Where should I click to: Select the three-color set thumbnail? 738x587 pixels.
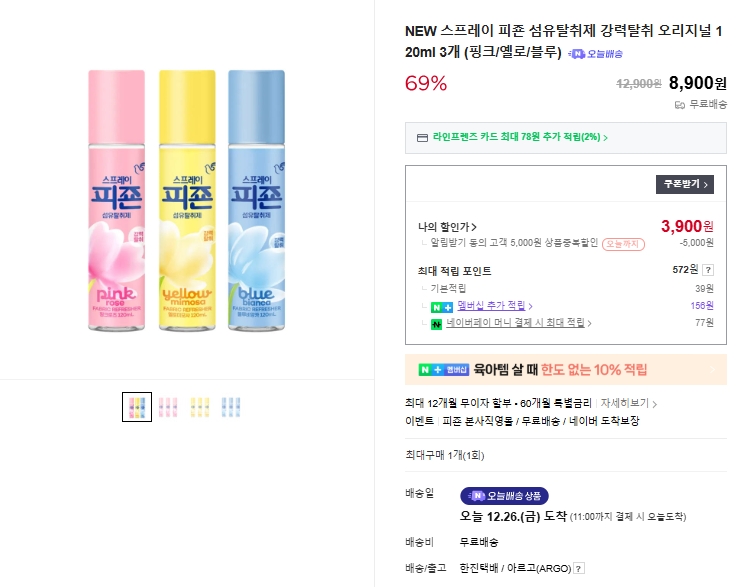(137, 407)
